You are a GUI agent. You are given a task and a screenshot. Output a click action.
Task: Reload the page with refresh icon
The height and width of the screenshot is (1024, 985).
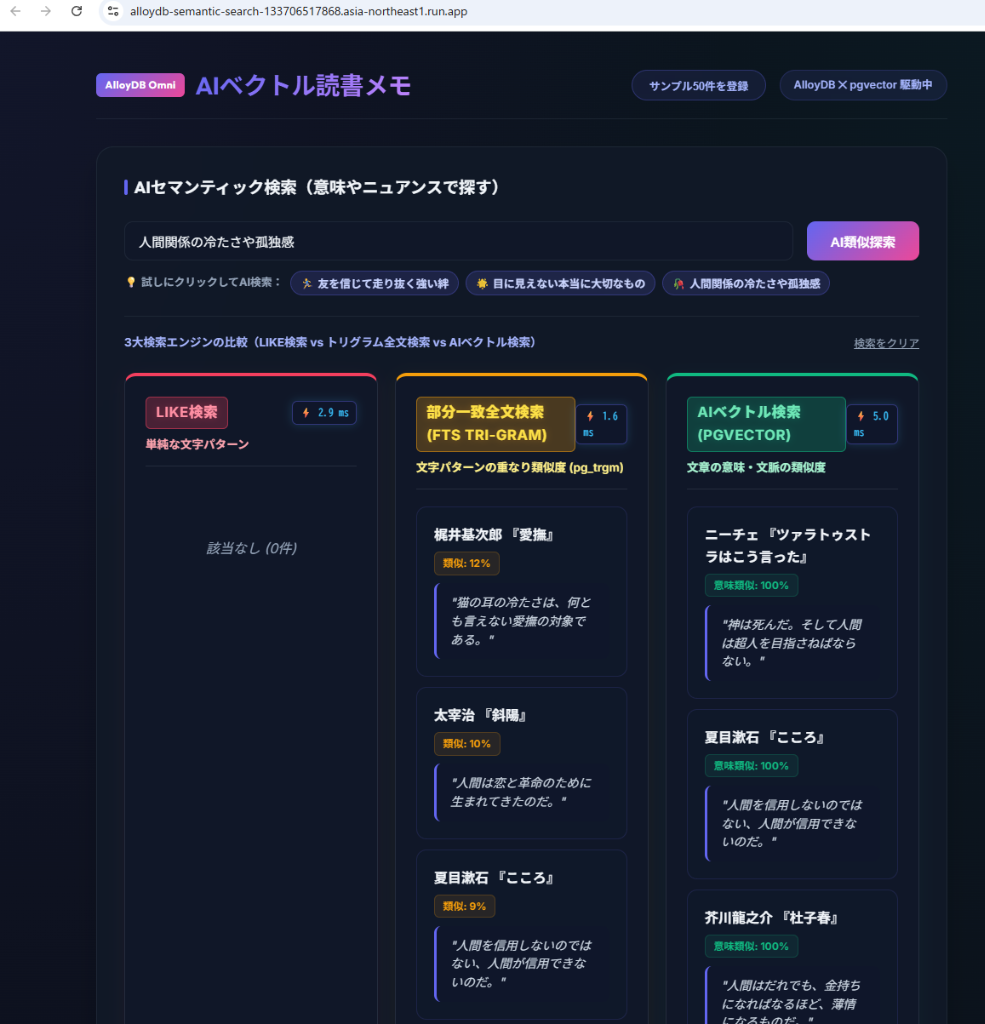tap(76, 11)
